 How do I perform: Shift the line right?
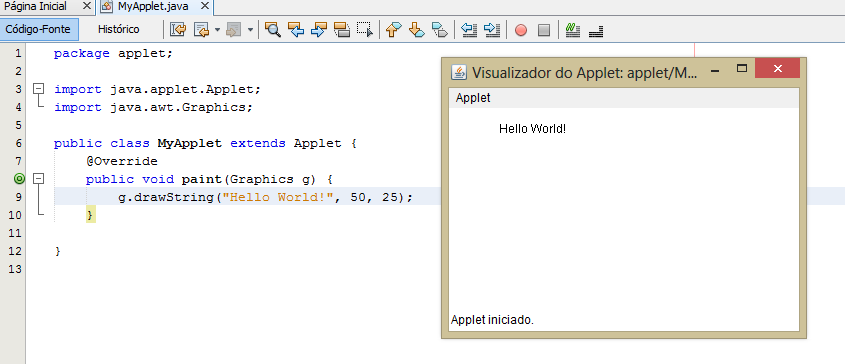492,30
